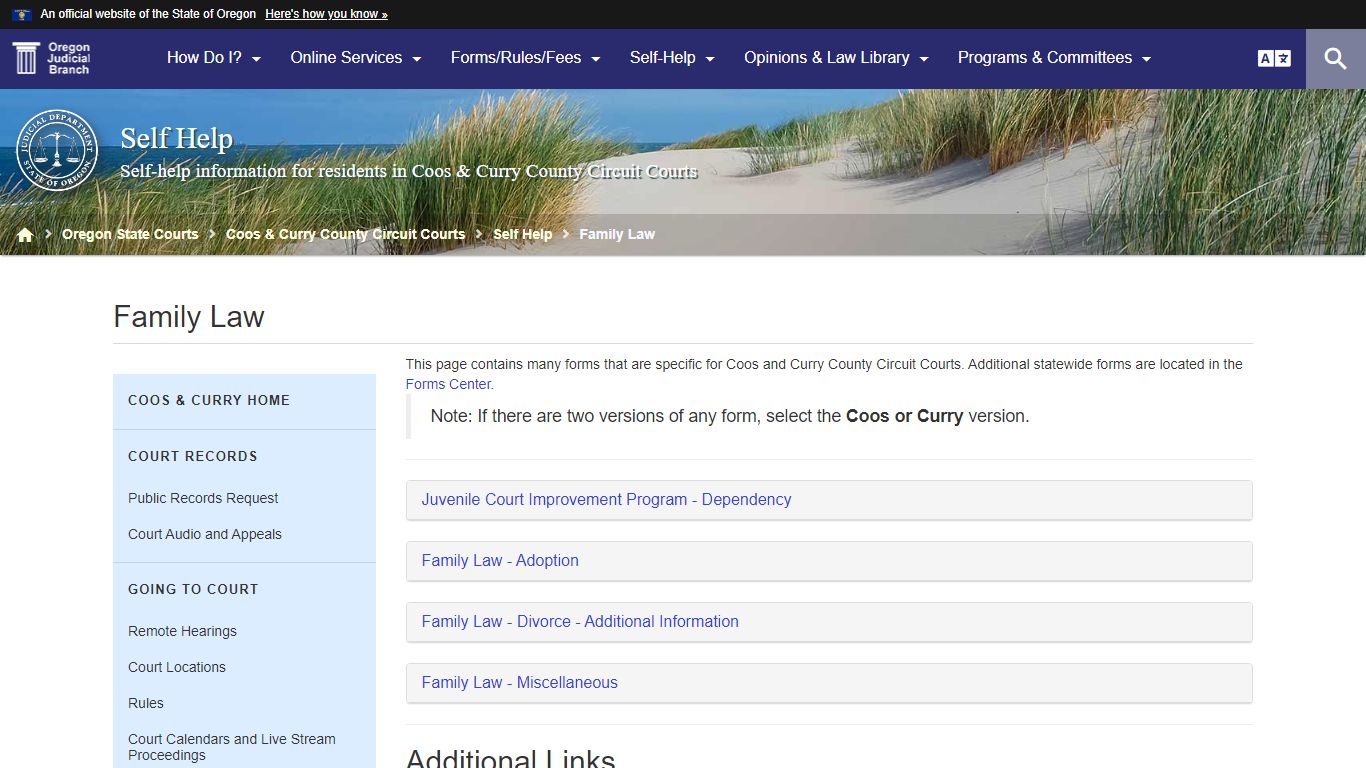Image resolution: width=1366 pixels, height=768 pixels.
Task: Open Court Audio and Appeals link
Action: click(205, 534)
